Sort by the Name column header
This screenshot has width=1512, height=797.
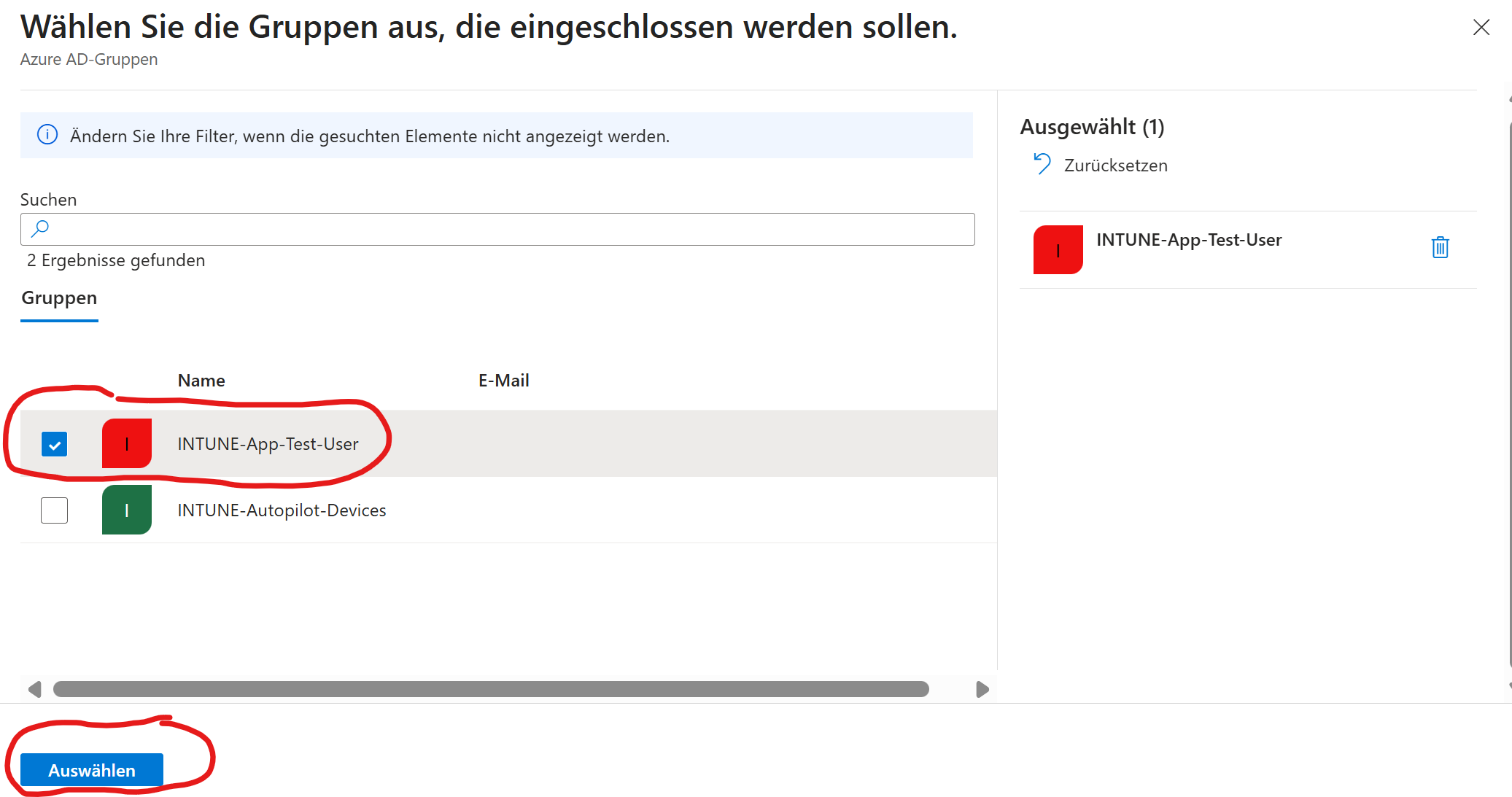pyautogui.click(x=201, y=381)
